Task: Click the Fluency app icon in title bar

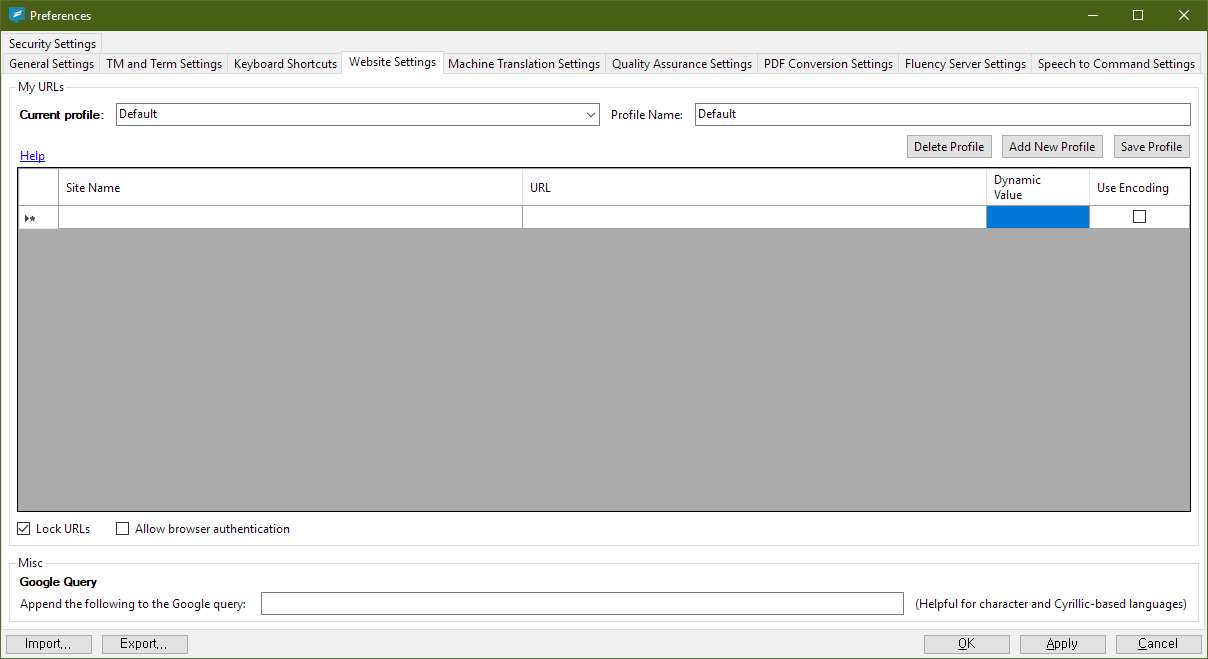Action: tap(16, 15)
